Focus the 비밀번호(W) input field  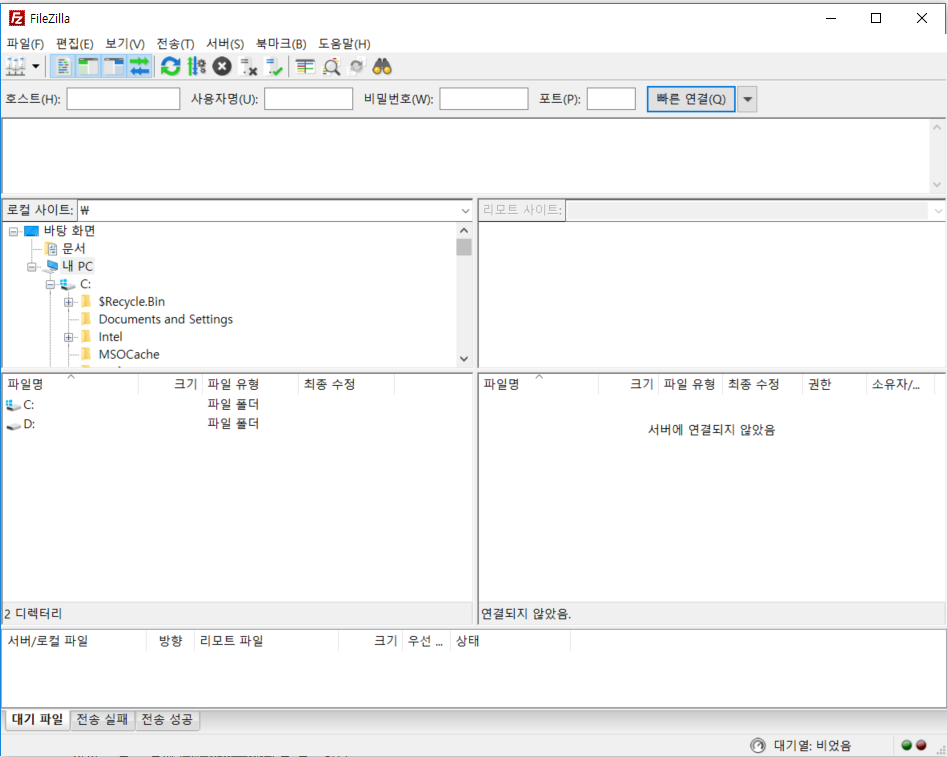[484, 99]
